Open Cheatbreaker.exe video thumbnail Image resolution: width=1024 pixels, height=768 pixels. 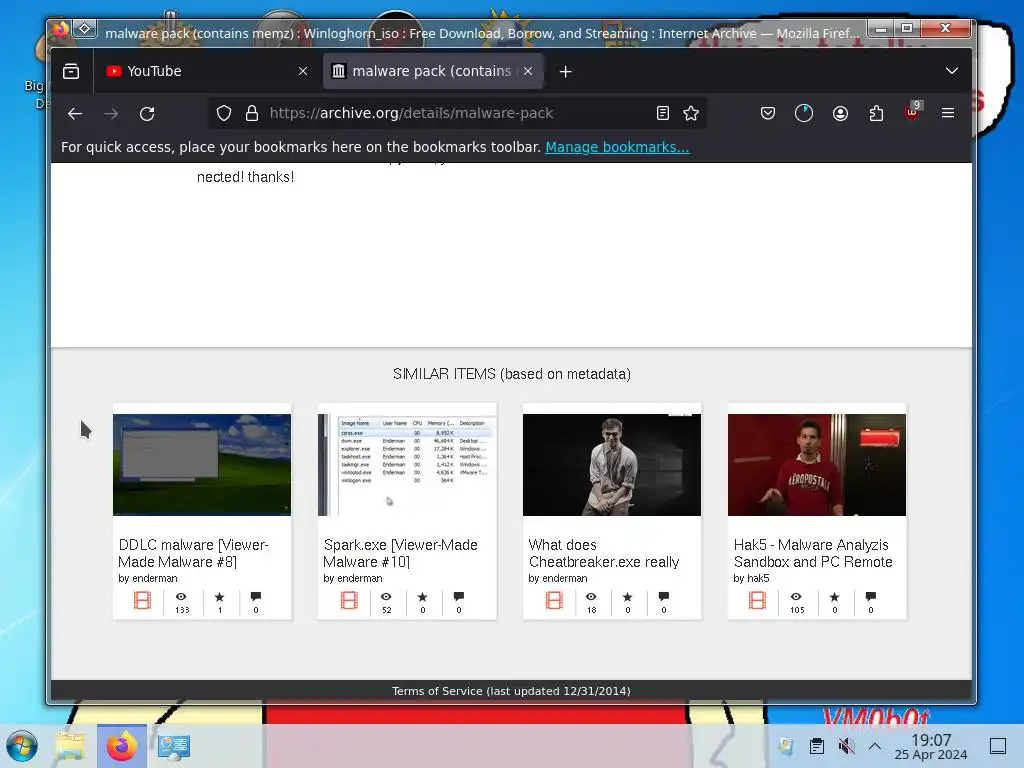(x=612, y=464)
